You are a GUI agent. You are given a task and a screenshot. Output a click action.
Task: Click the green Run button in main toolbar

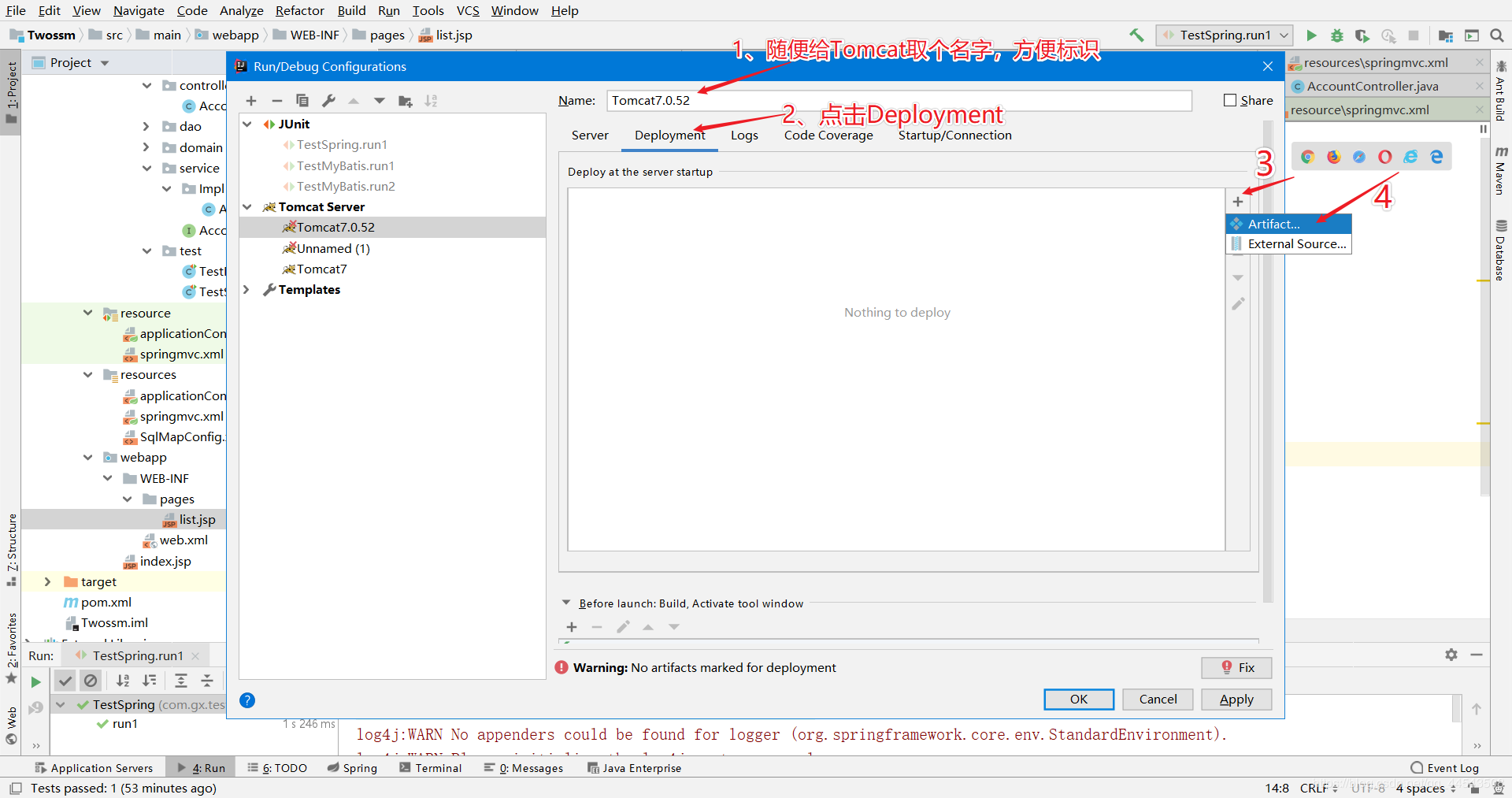click(1311, 35)
